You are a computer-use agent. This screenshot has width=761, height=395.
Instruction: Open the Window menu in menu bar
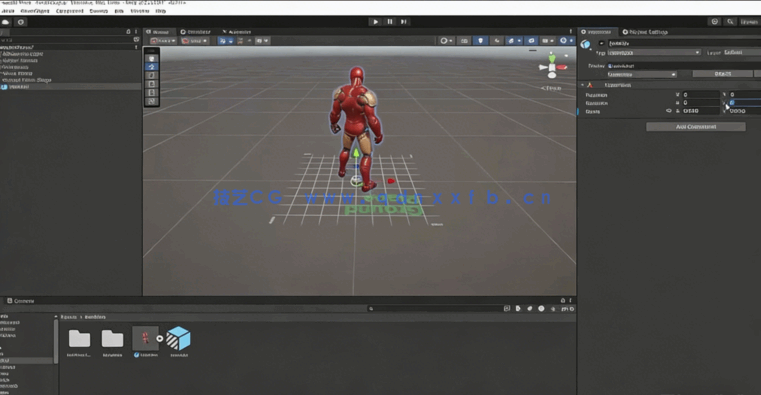140,11
